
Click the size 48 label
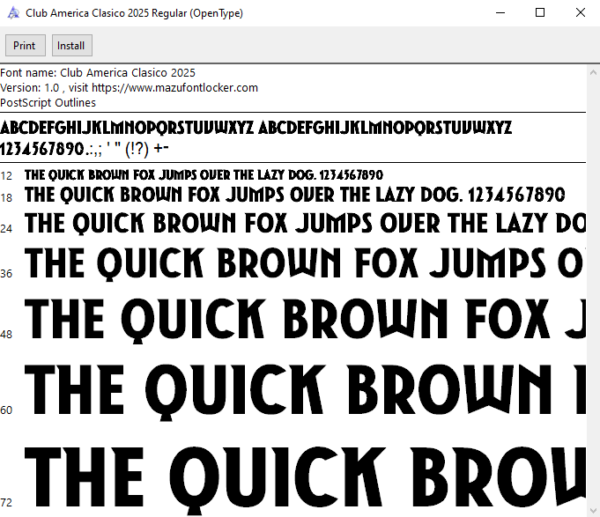point(6,334)
